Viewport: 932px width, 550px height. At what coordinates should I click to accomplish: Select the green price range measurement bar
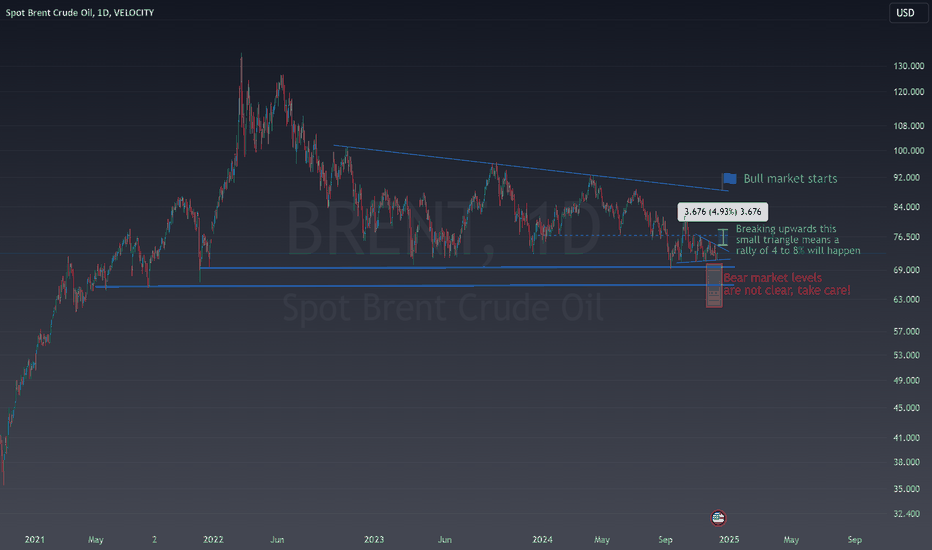point(723,237)
